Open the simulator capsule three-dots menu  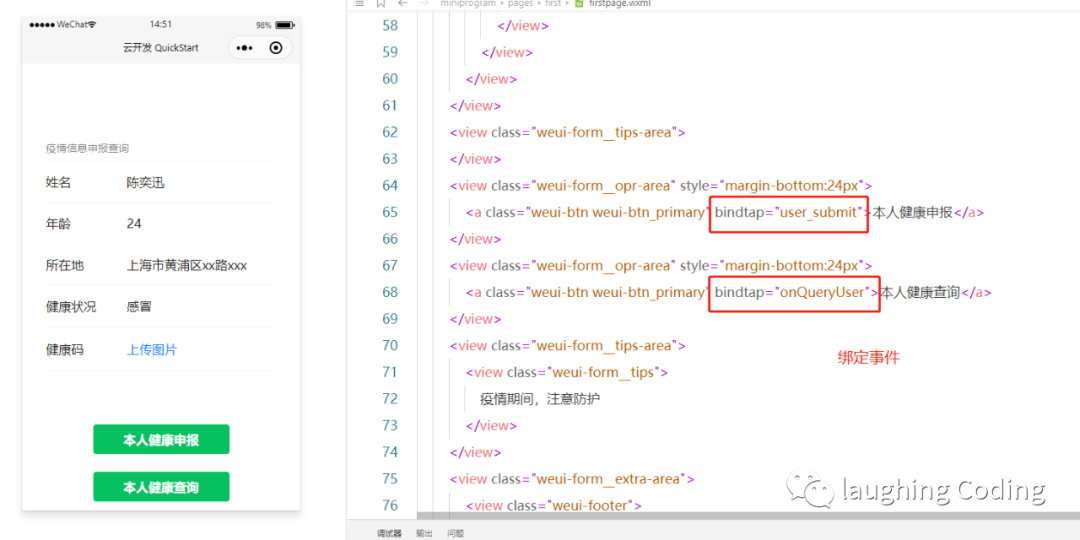pyautogui.click(x=245, y=48)
